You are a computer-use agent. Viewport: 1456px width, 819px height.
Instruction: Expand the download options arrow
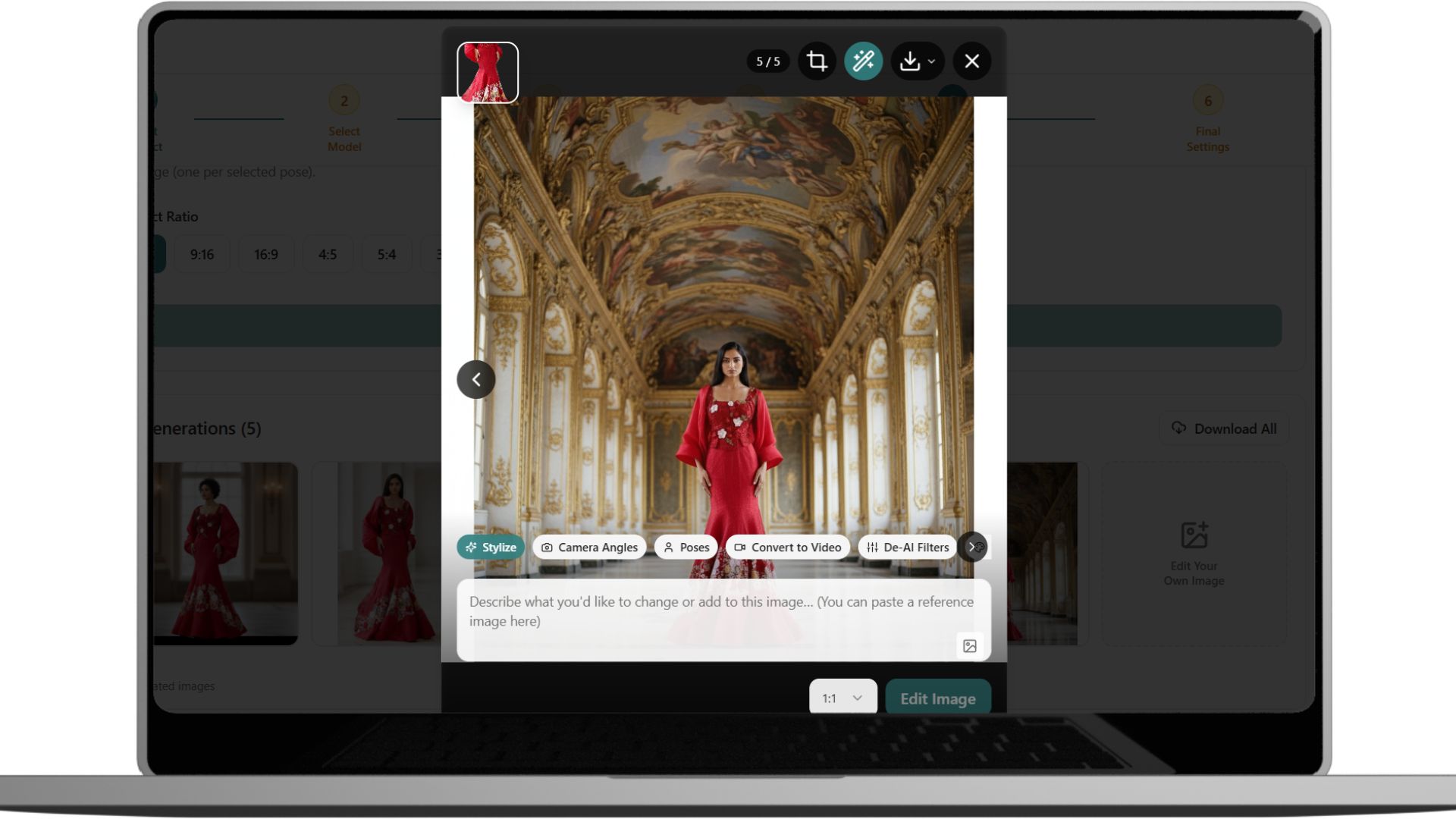932,62
